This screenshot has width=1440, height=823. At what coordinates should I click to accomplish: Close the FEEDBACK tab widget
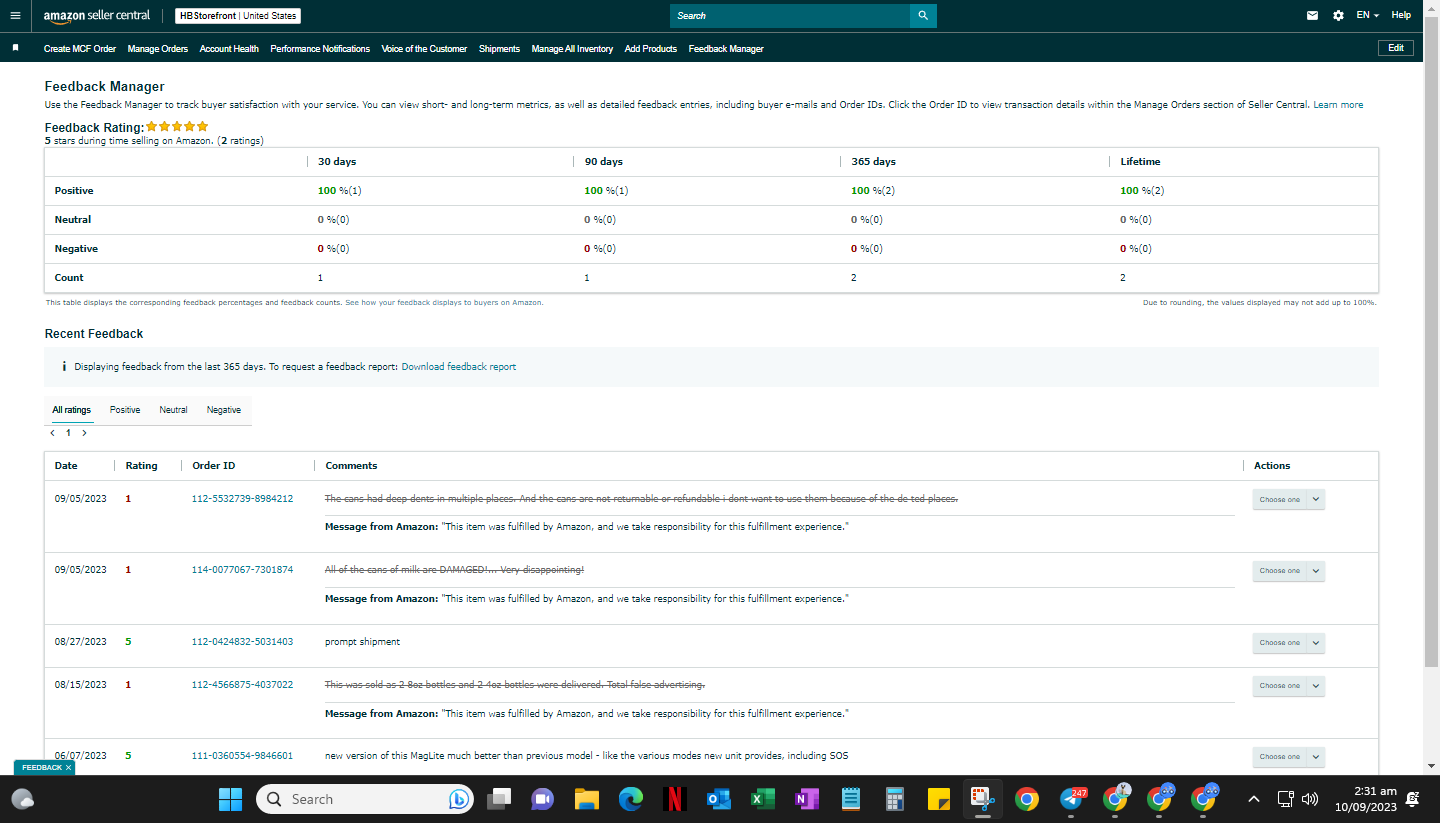point(68,767)
